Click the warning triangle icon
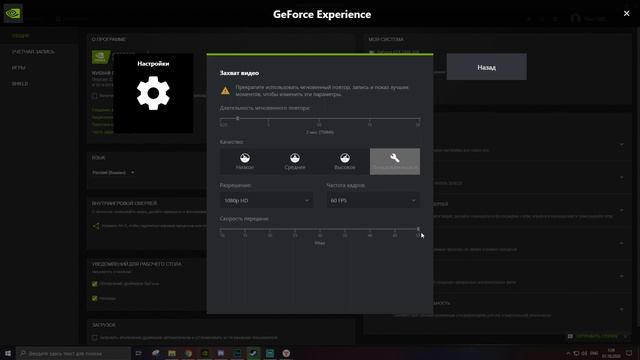Viewport: 640px width, 360px height. (225, 91)
